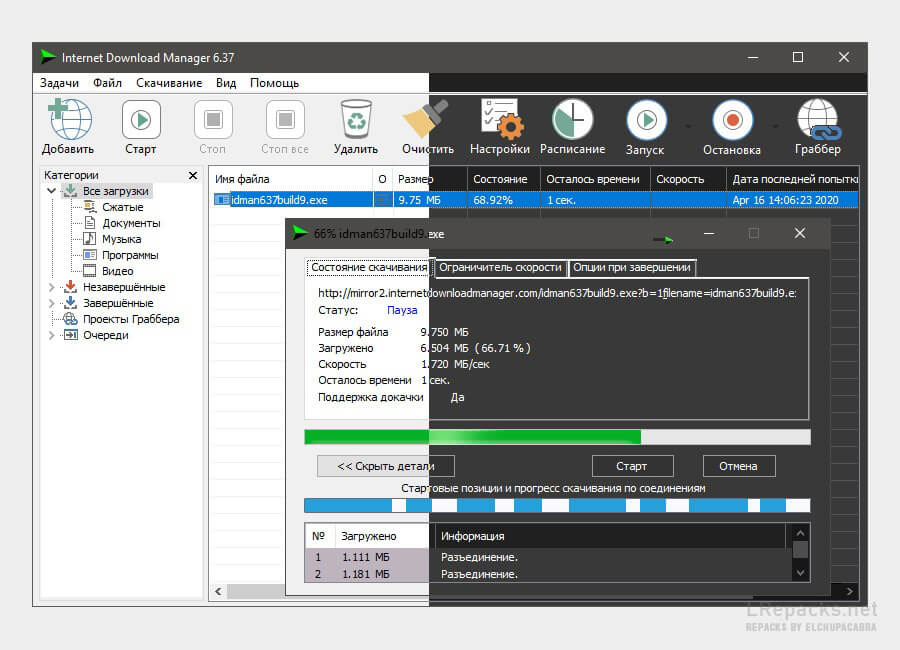Switch to the Опции при завершении tab

pos(632,268)
